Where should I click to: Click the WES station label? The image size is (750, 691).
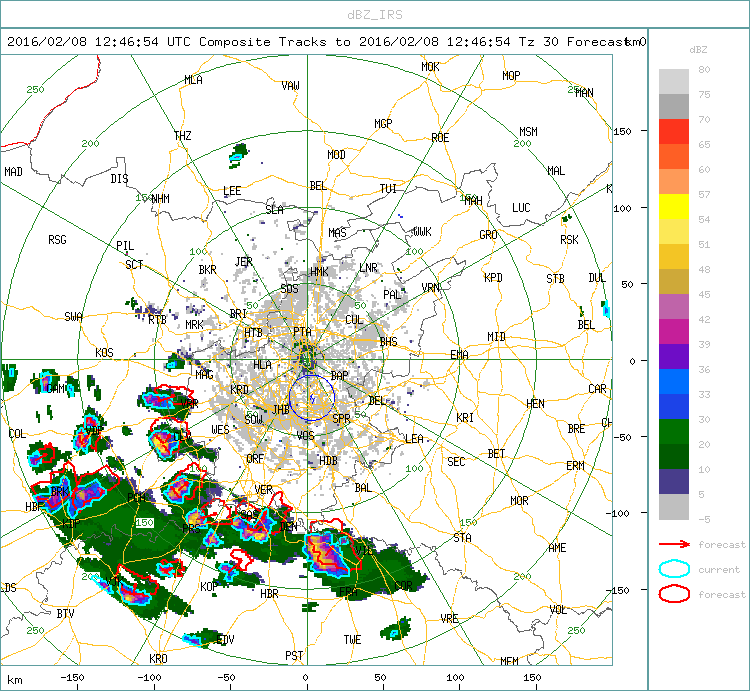[221, 429]
